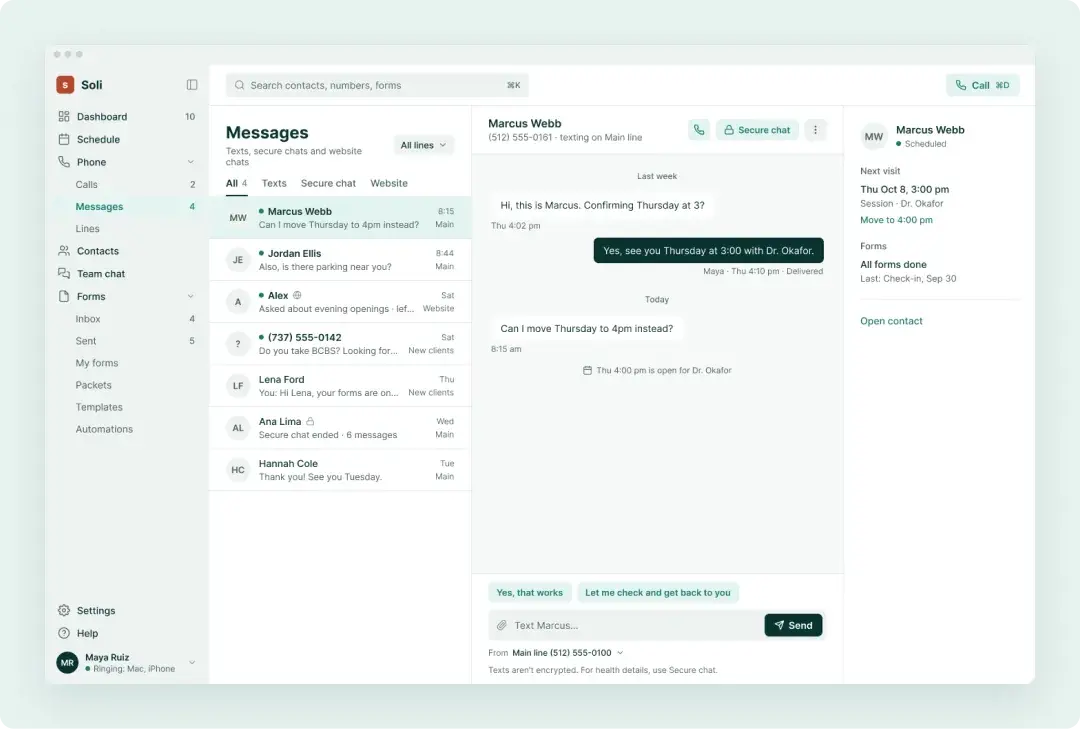Viewport: 1080px width, 729px height.
Task: Switch to the Texts tab
Action: point(274,183)
